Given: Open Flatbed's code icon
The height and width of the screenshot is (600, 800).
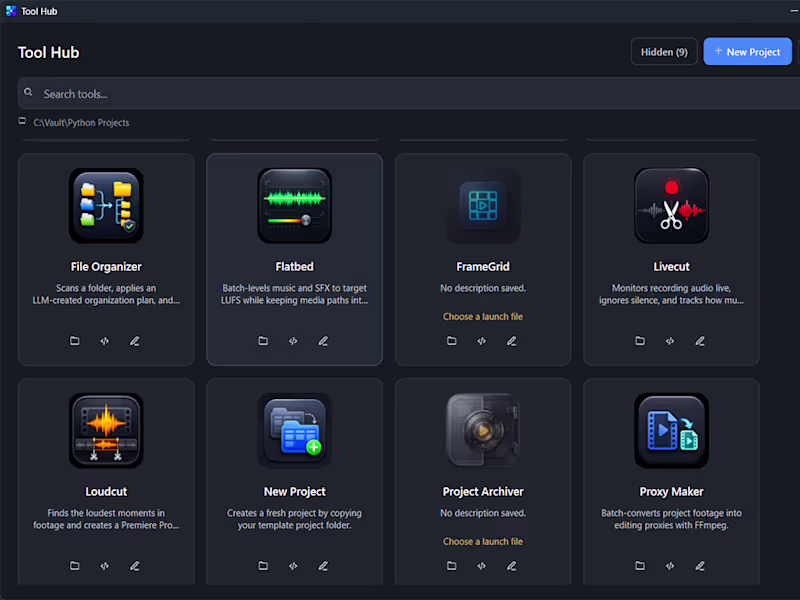Looking at the screenshot, I should [x=293, y=341].
